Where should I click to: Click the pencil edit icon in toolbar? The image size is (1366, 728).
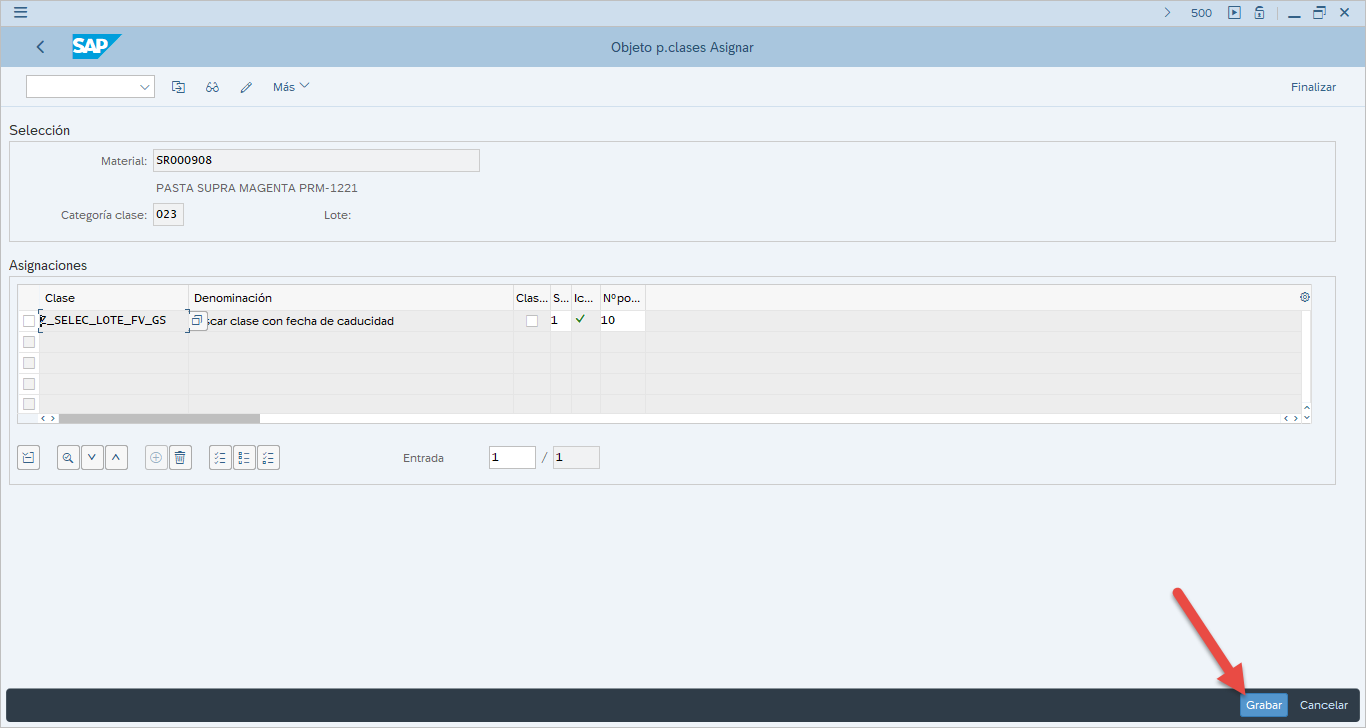(246, 87)
